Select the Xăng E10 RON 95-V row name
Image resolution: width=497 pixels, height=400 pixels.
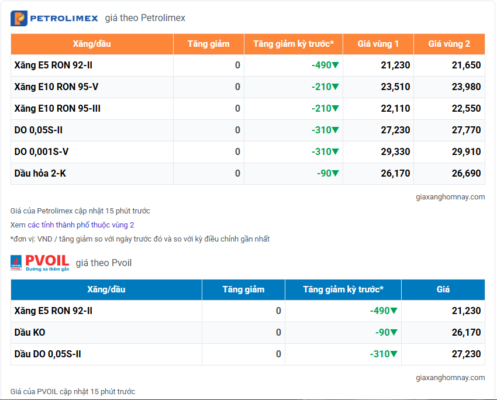coord(56,87)
